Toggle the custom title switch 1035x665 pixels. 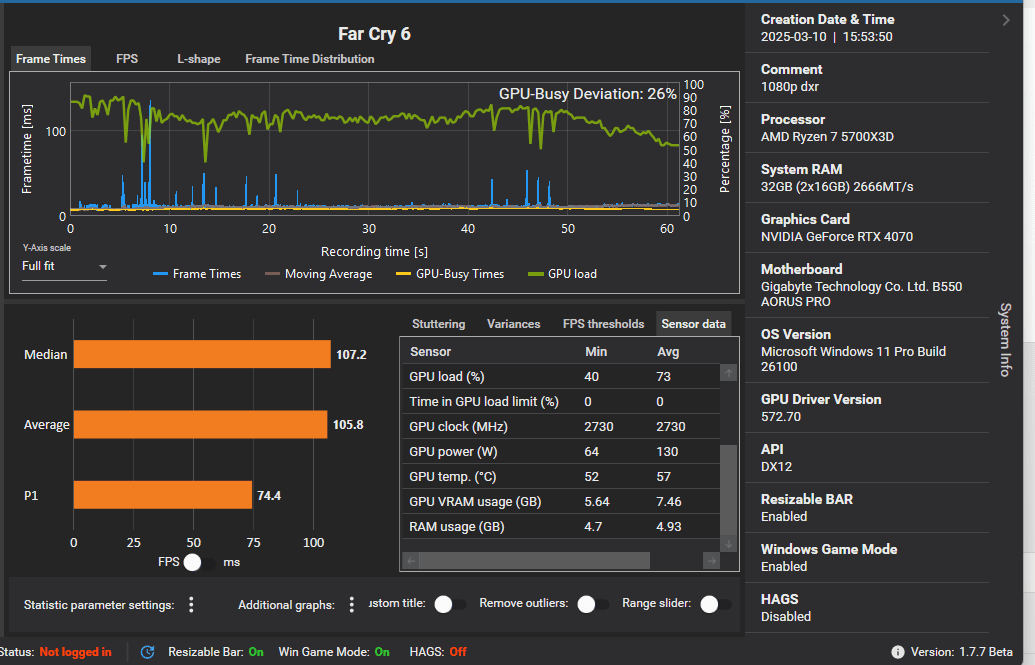tap(449, 604)
